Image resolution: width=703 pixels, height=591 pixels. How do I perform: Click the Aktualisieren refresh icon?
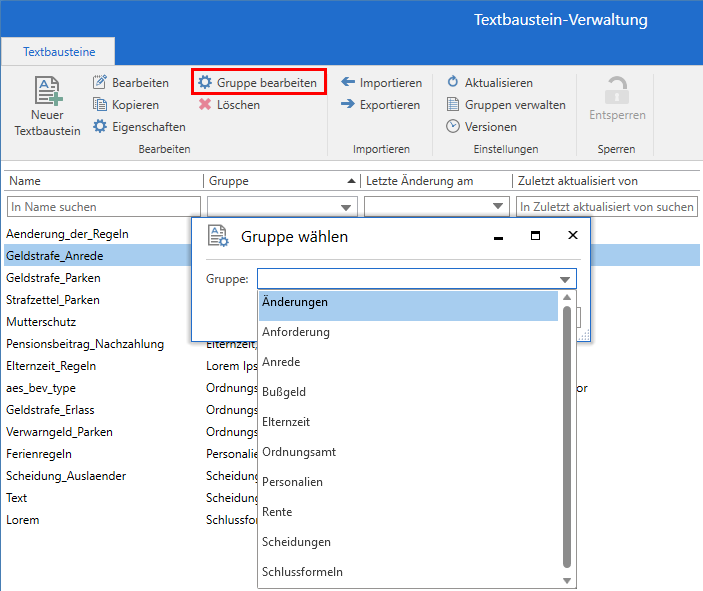coord(453,83)
